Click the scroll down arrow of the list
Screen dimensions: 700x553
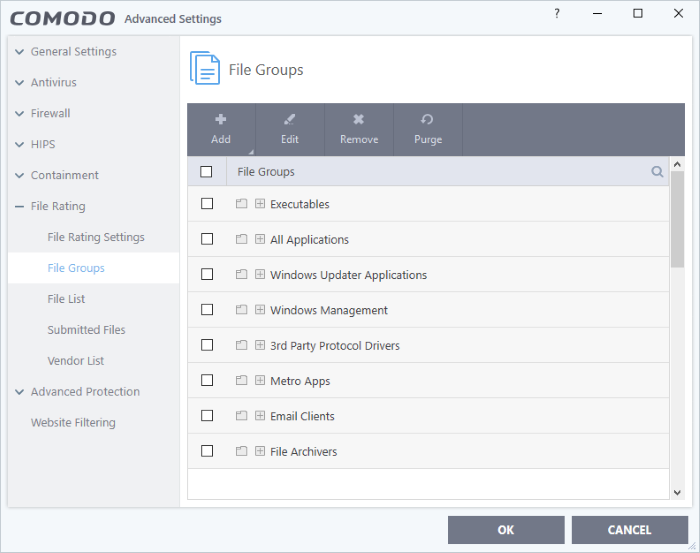point(677,493)
